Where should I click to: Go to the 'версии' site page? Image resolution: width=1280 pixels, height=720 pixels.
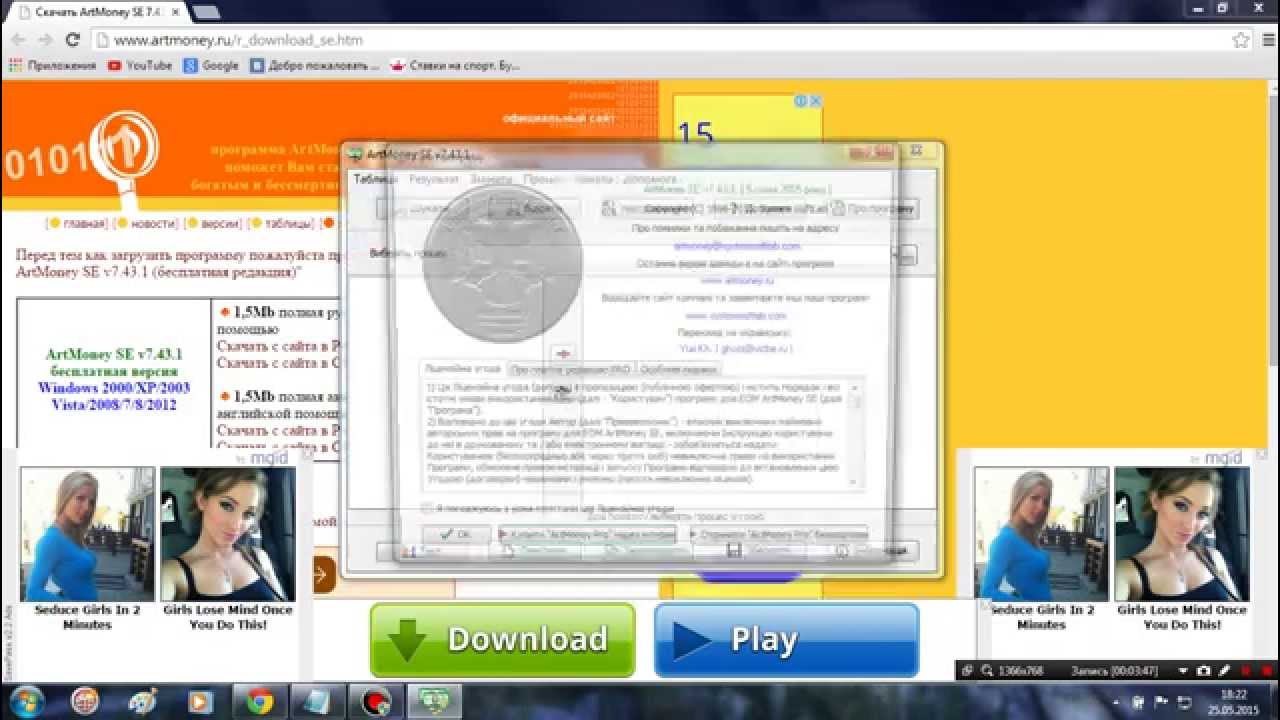[220, 223]
